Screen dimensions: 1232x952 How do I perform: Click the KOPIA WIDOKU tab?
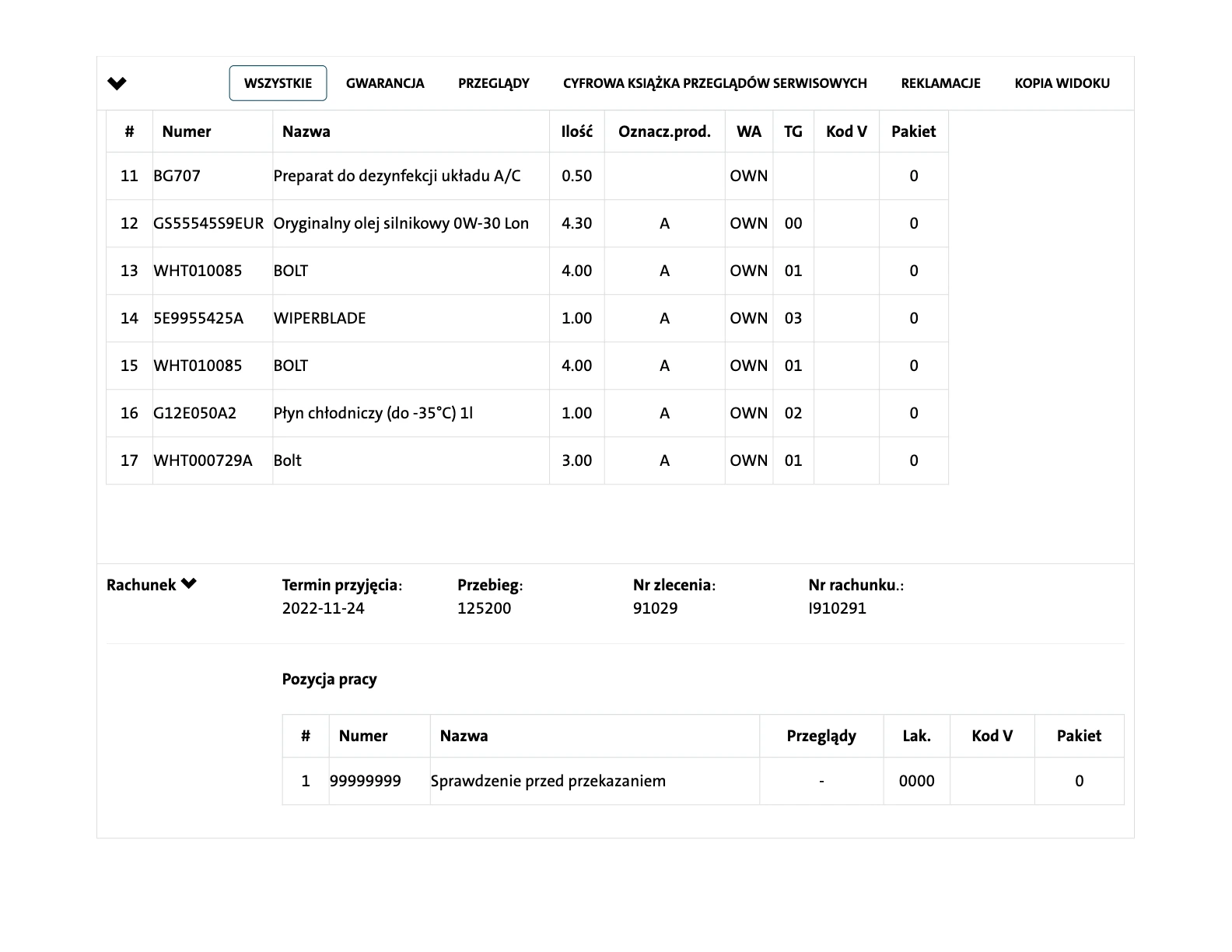(1062, 83)
